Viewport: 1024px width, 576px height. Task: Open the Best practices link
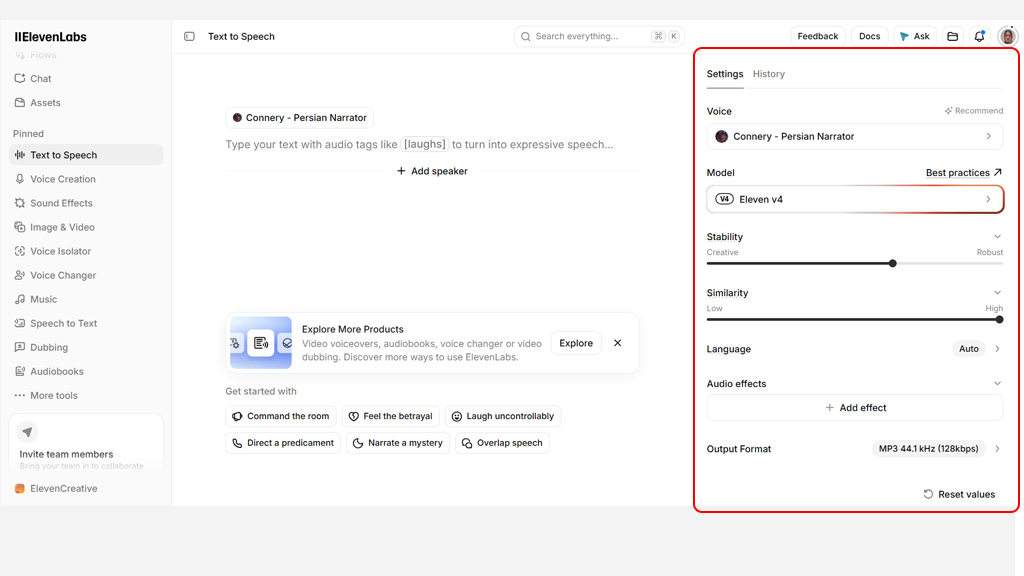pyautogui.click(x=963, y=172)
